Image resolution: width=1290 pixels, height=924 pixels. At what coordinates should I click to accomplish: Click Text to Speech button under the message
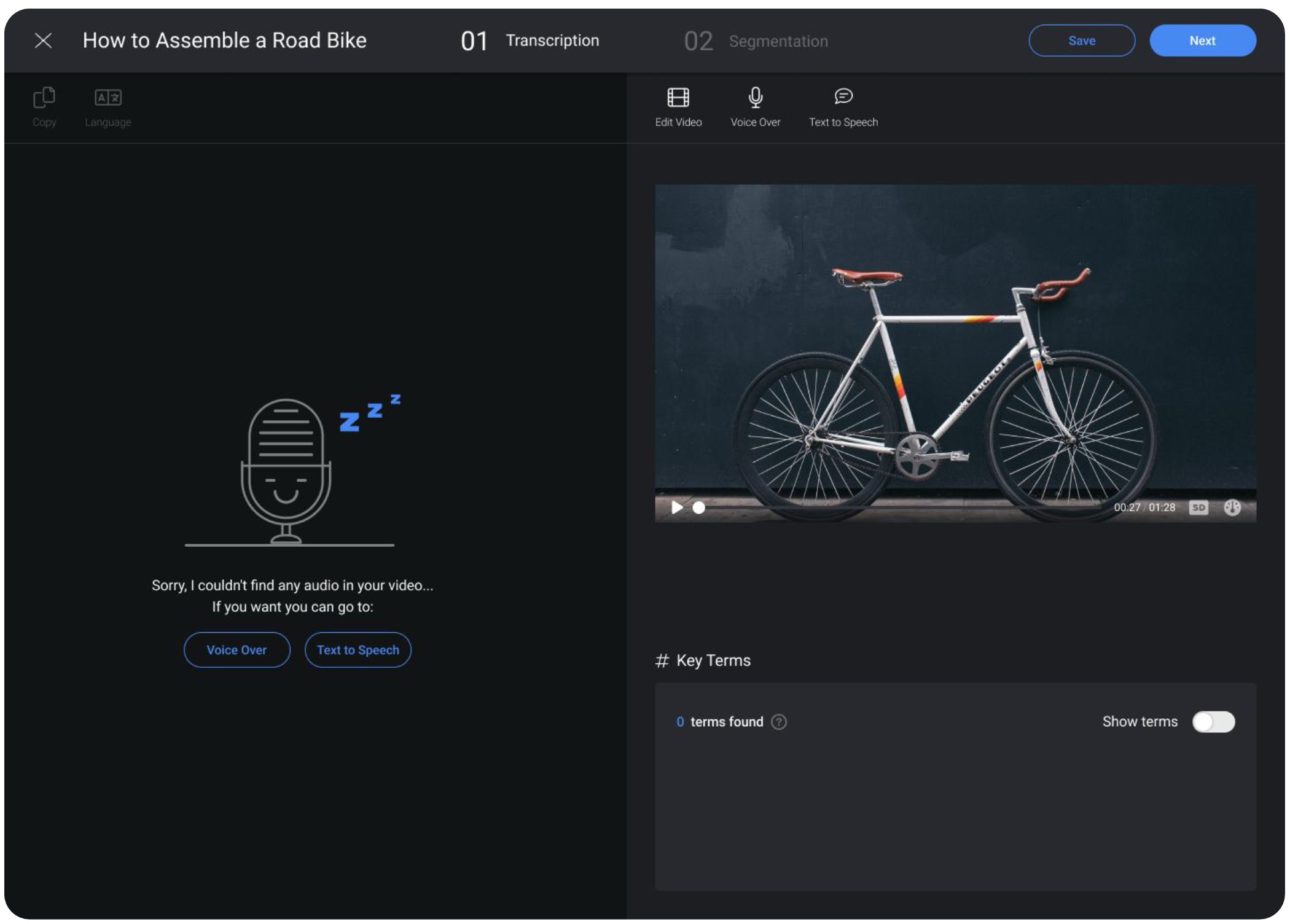tap(358, 650)
